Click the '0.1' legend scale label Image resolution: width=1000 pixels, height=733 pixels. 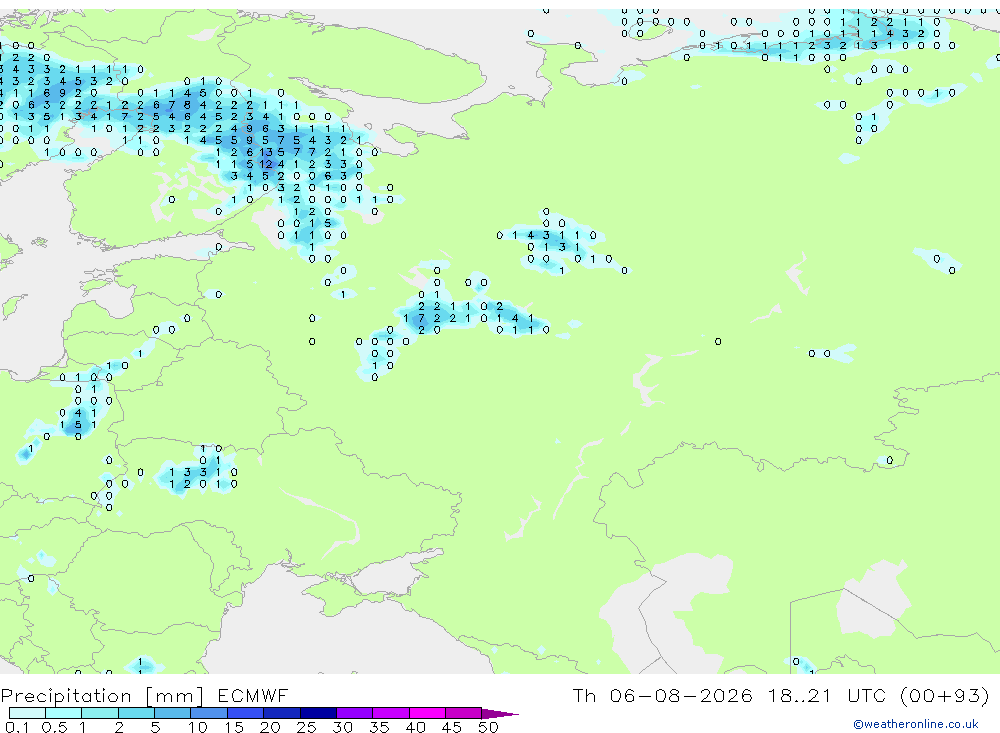(17, 727)
